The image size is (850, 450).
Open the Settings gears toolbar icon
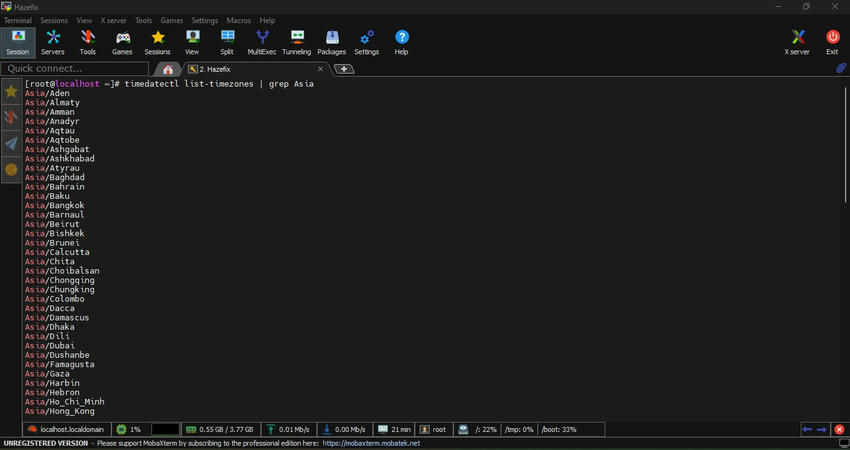366,42
